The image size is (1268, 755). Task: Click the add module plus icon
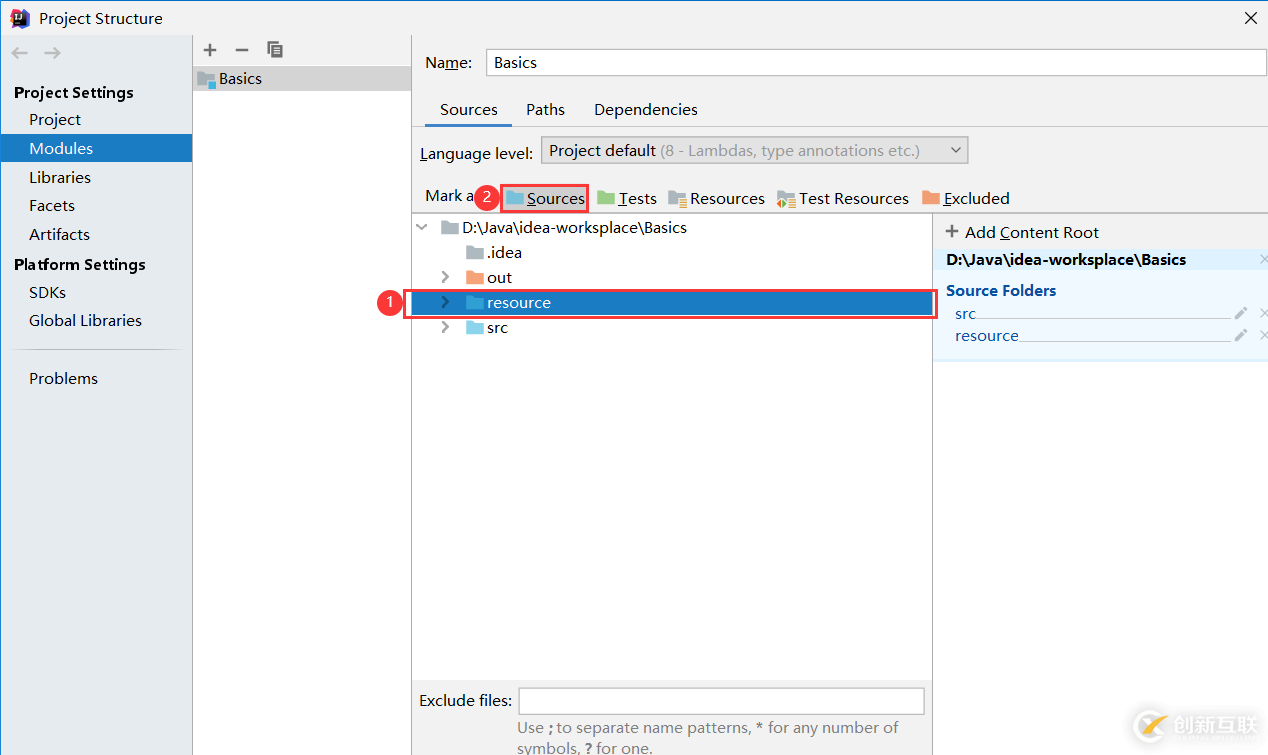coord(210,50)
